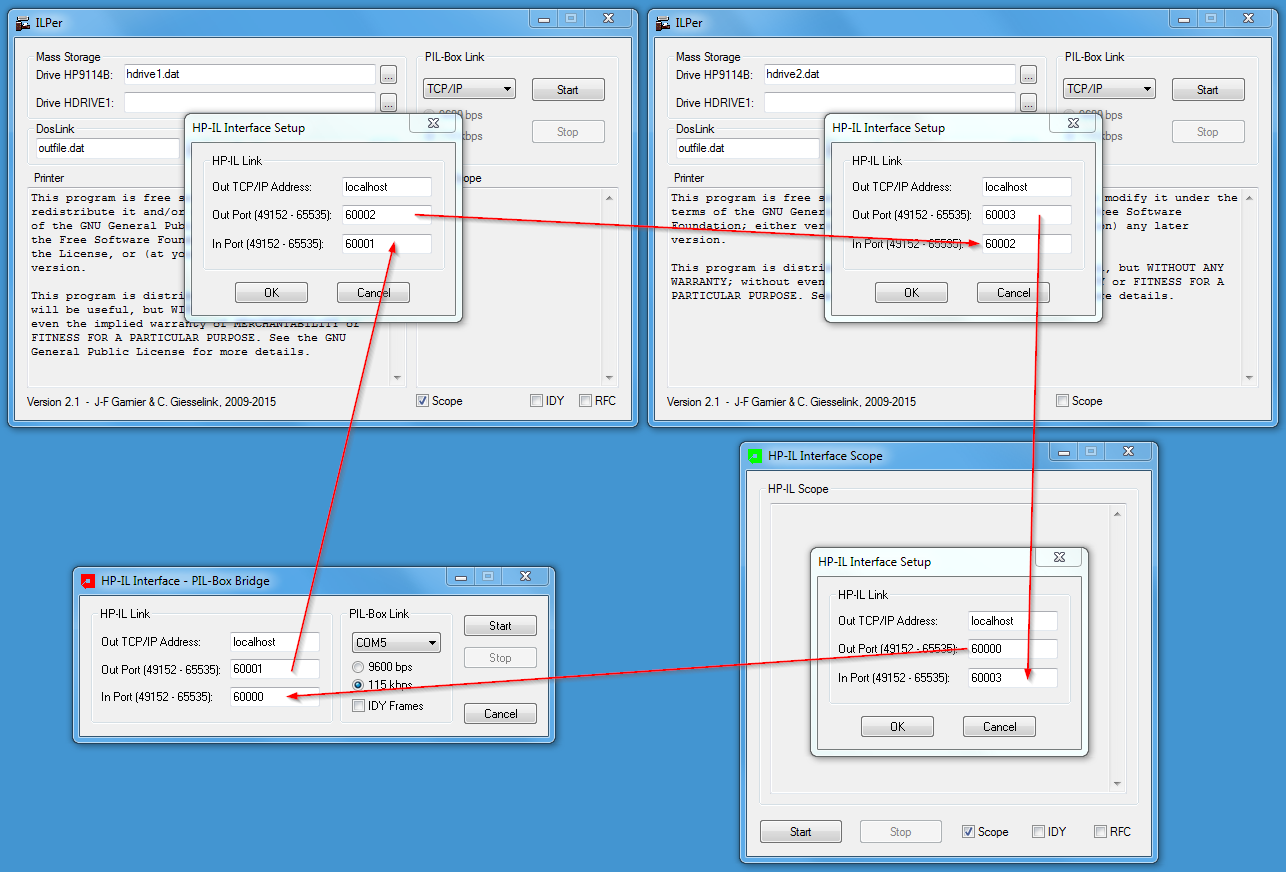The width and height of the screenshot is (1286, 872).
Task: Close the HP-IL Interface Setup dialog over right ILPer
Action: 1073,123
